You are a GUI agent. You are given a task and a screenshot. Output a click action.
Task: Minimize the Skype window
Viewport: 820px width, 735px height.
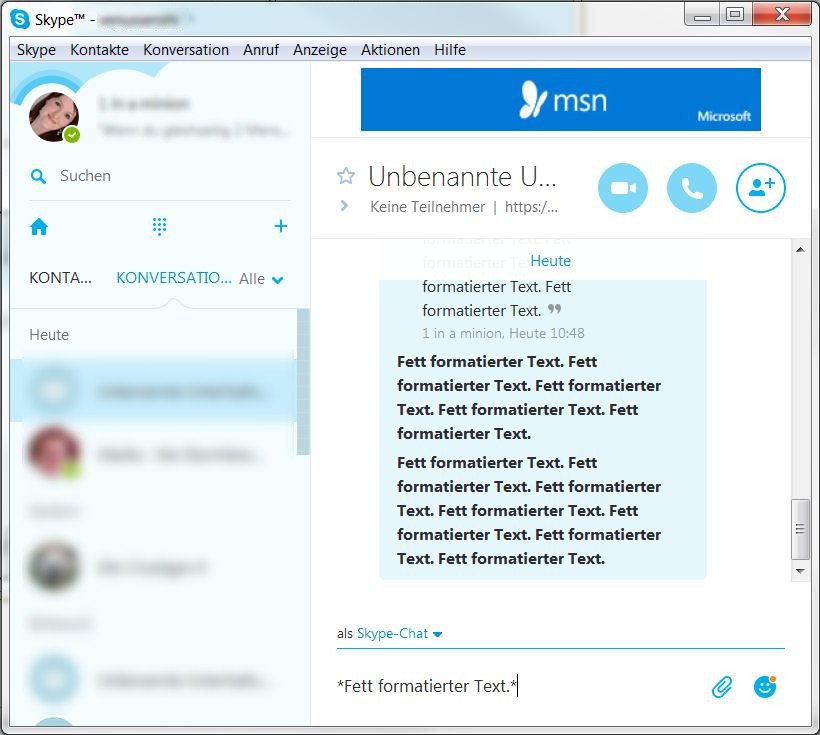point(702,14)
